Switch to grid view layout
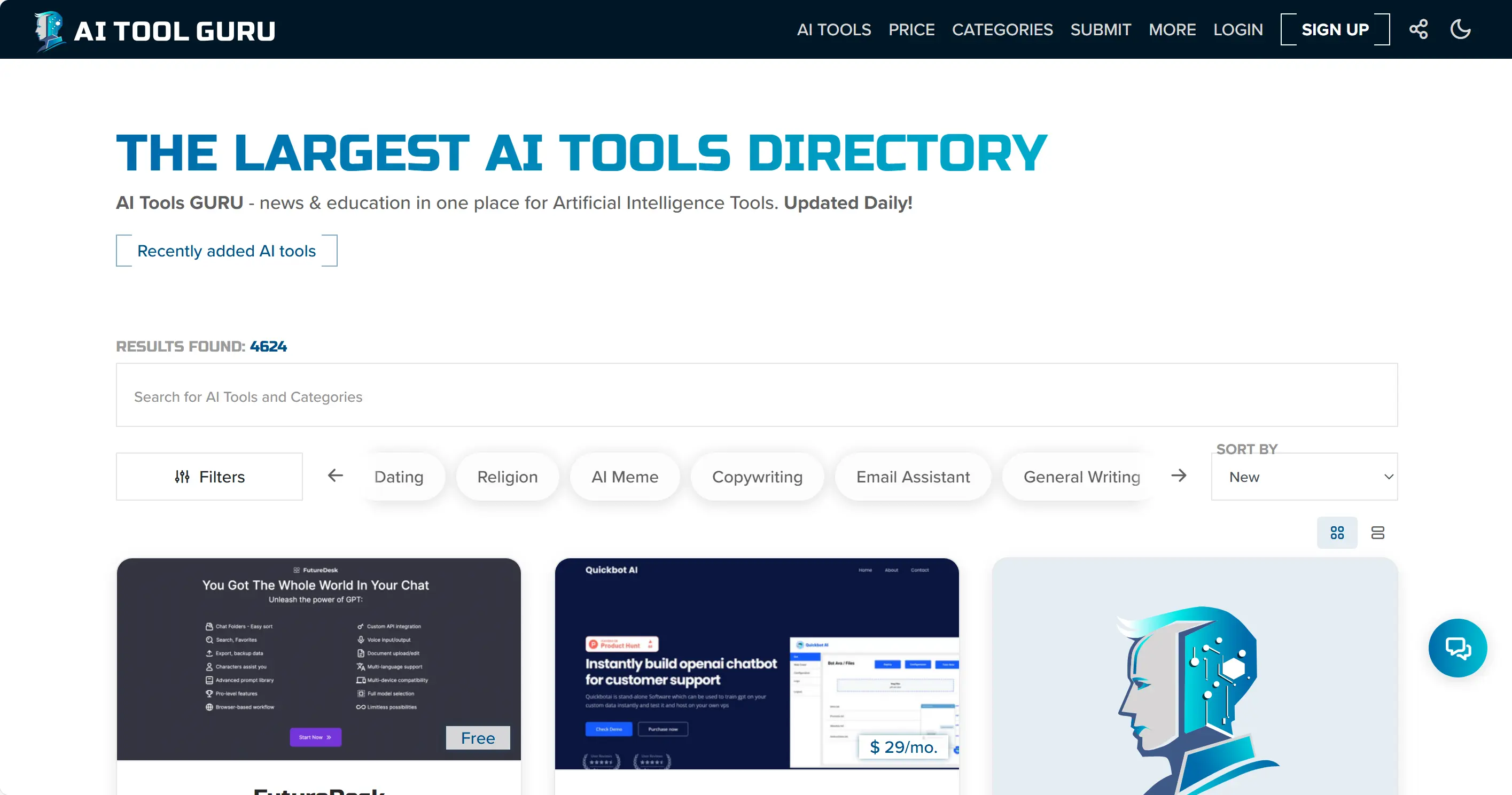Viewport: 1512px width, 795px height. [1337, 533]
